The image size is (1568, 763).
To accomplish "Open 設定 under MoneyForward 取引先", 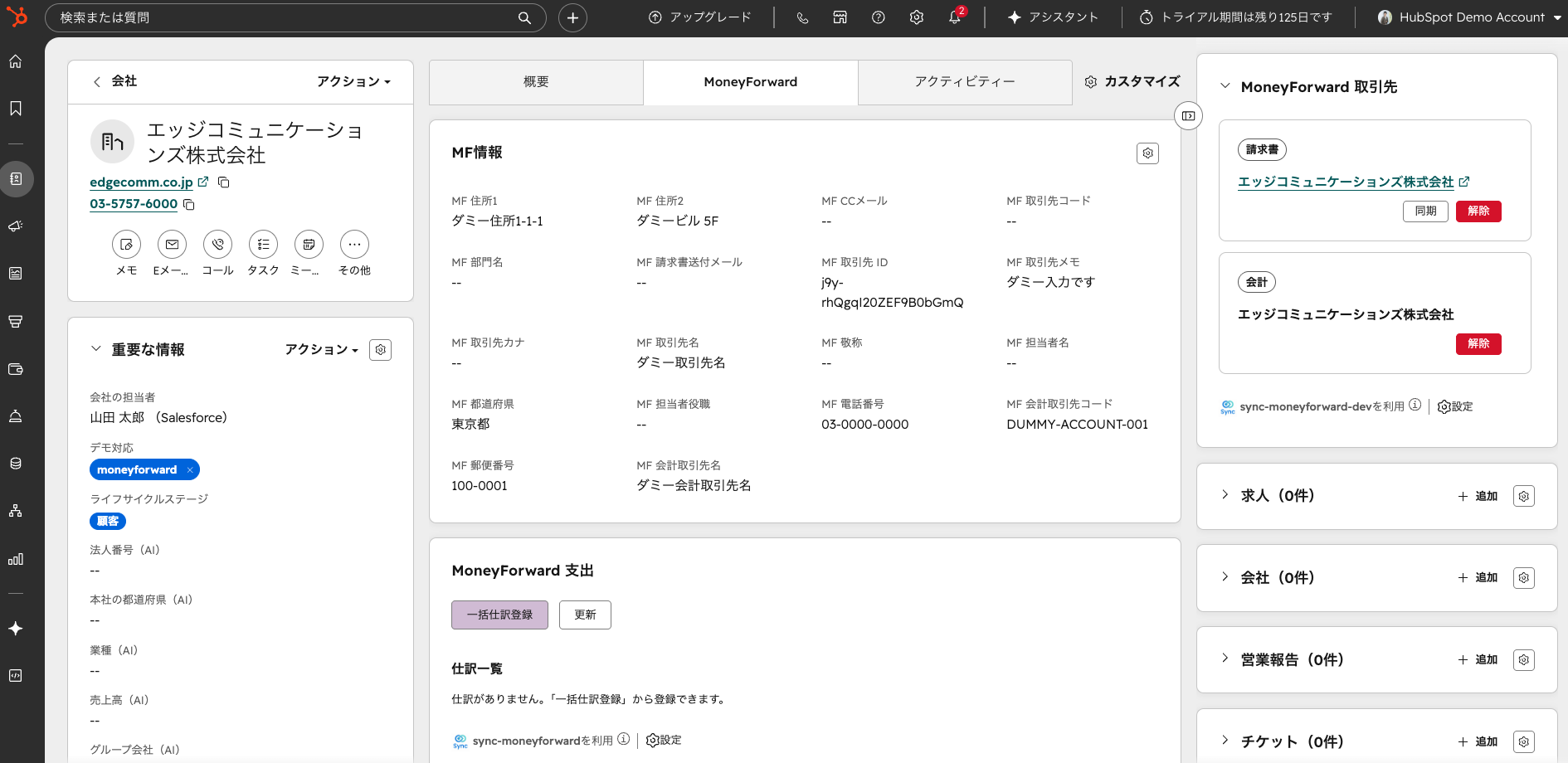I will click(x=1455, y=406).
